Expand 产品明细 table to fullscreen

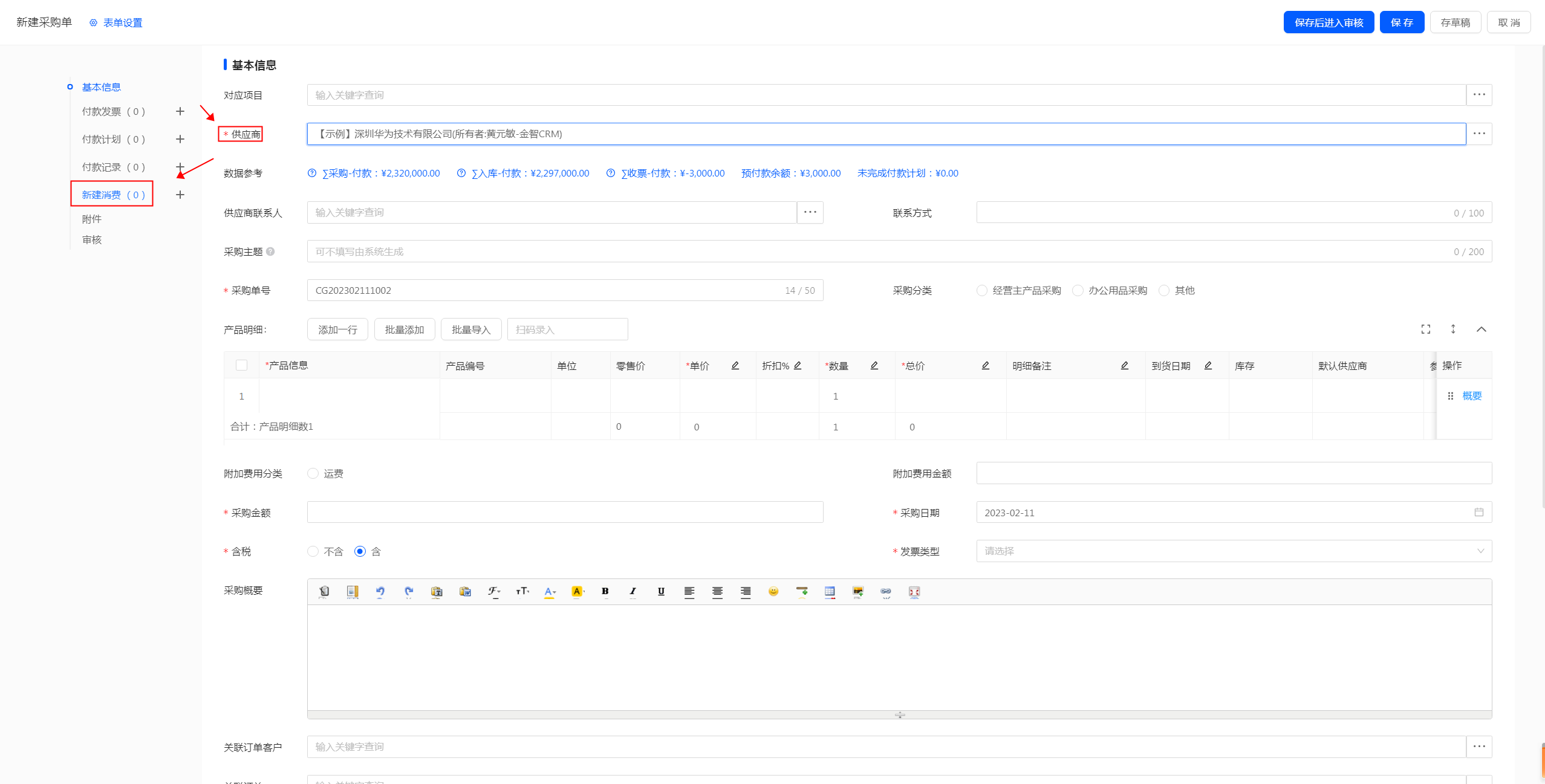pos(1426,329)
